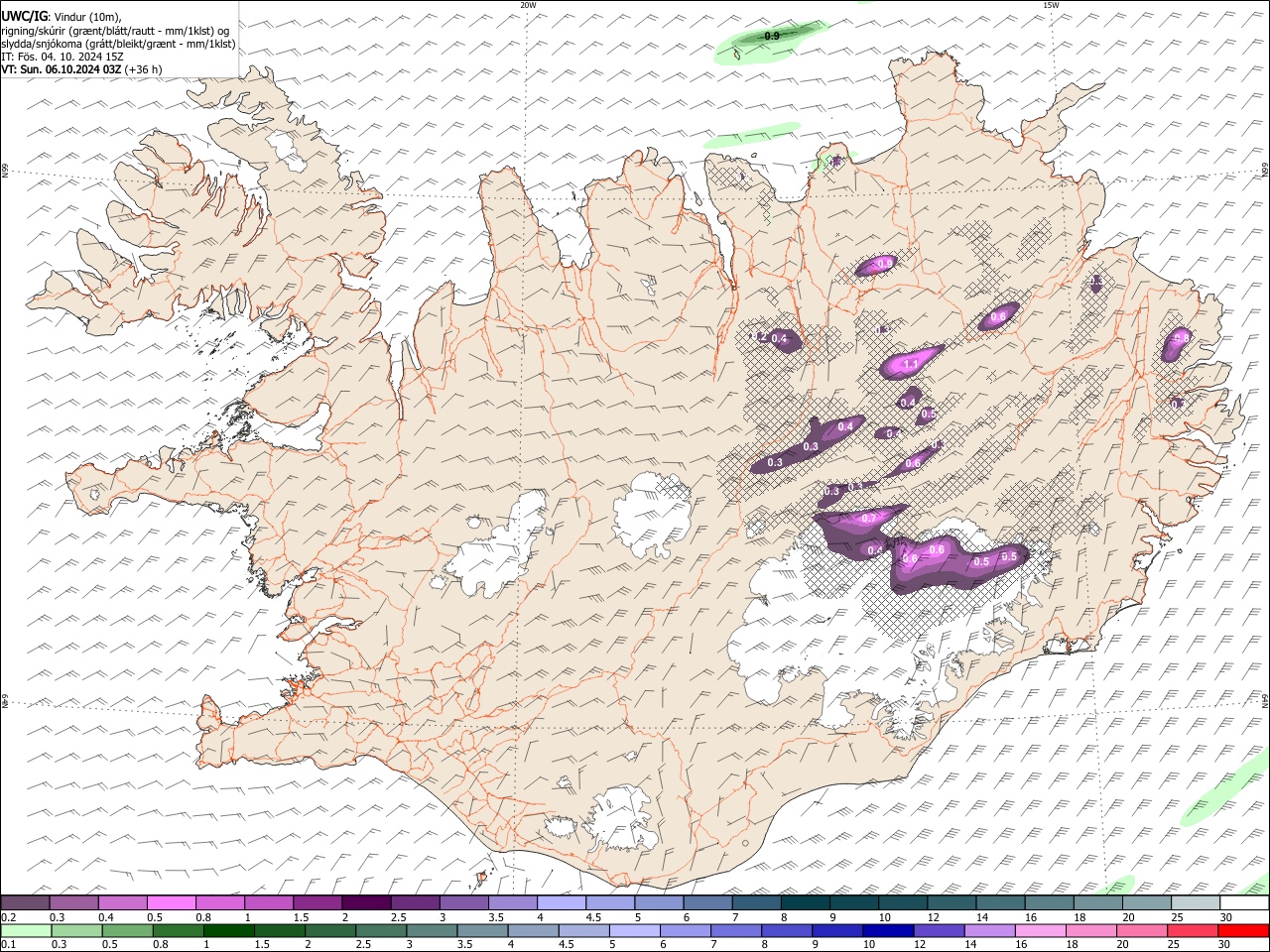This screenshot has height=952, width=1270.
Task: Click the darkest green 1 swatch in lower legend
Action: (229, 931)
